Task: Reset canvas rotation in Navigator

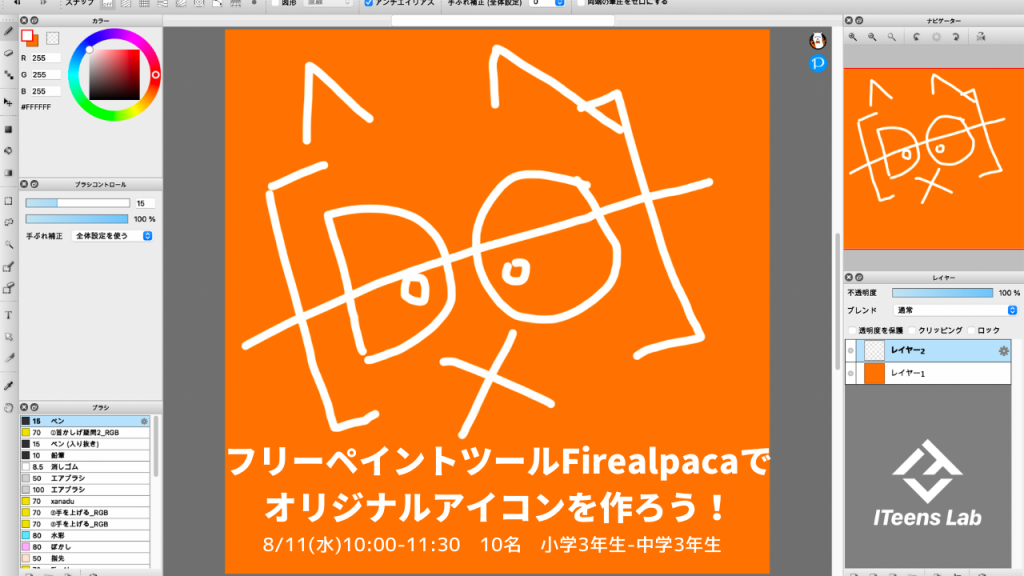Action: point(936,37)
